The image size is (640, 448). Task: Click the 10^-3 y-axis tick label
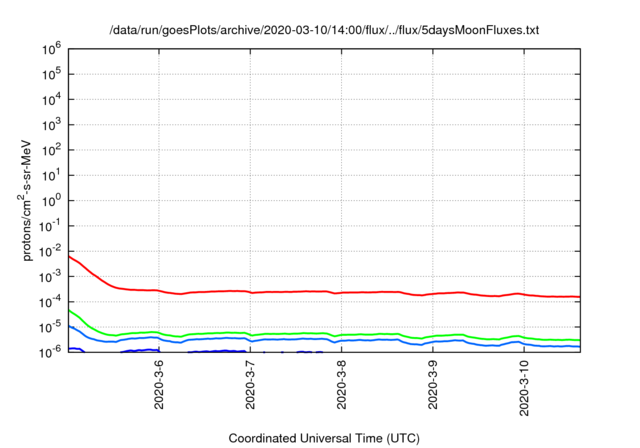50,276
